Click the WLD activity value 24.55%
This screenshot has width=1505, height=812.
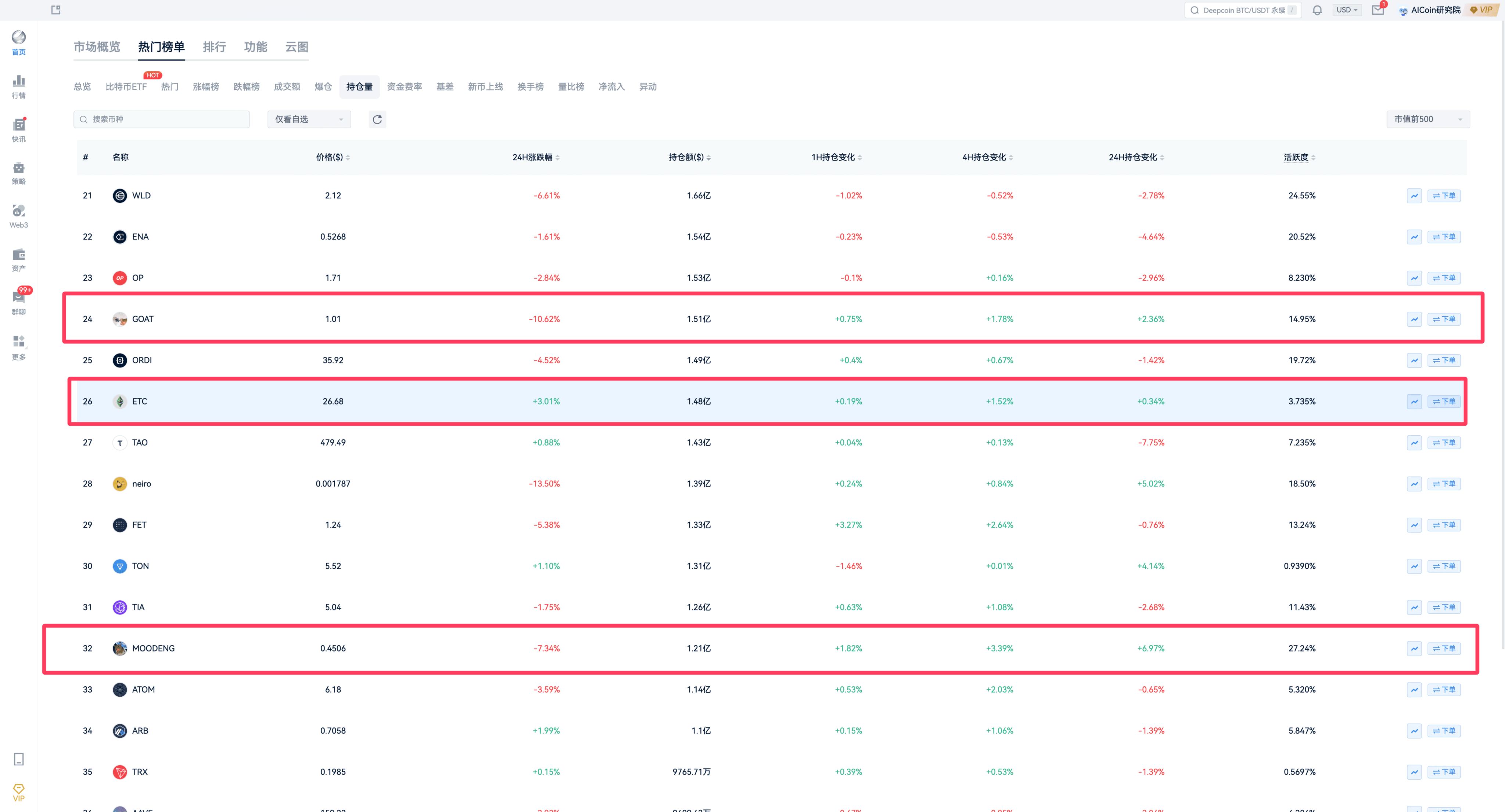pos(1302,196)
